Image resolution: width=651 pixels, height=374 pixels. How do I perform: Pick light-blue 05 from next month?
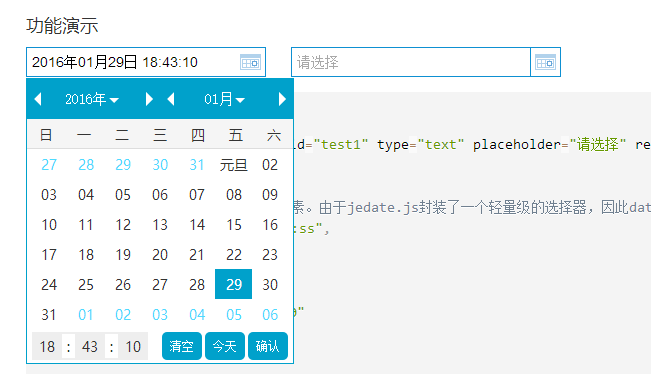pos(234,314)
